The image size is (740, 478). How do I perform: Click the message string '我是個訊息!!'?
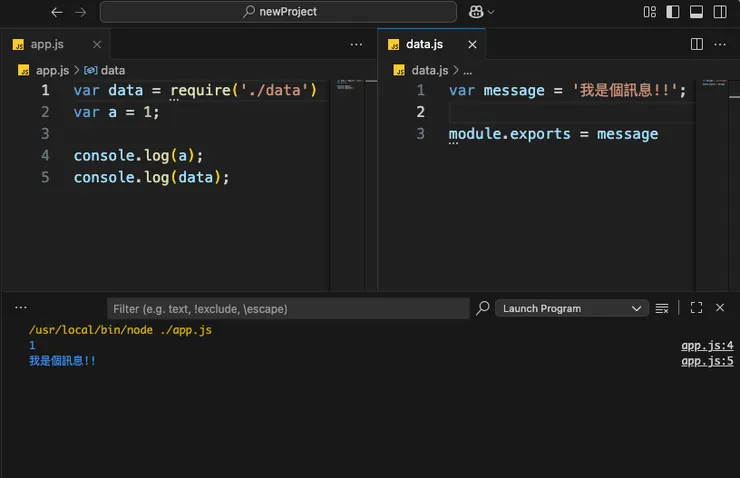[624, 90]
